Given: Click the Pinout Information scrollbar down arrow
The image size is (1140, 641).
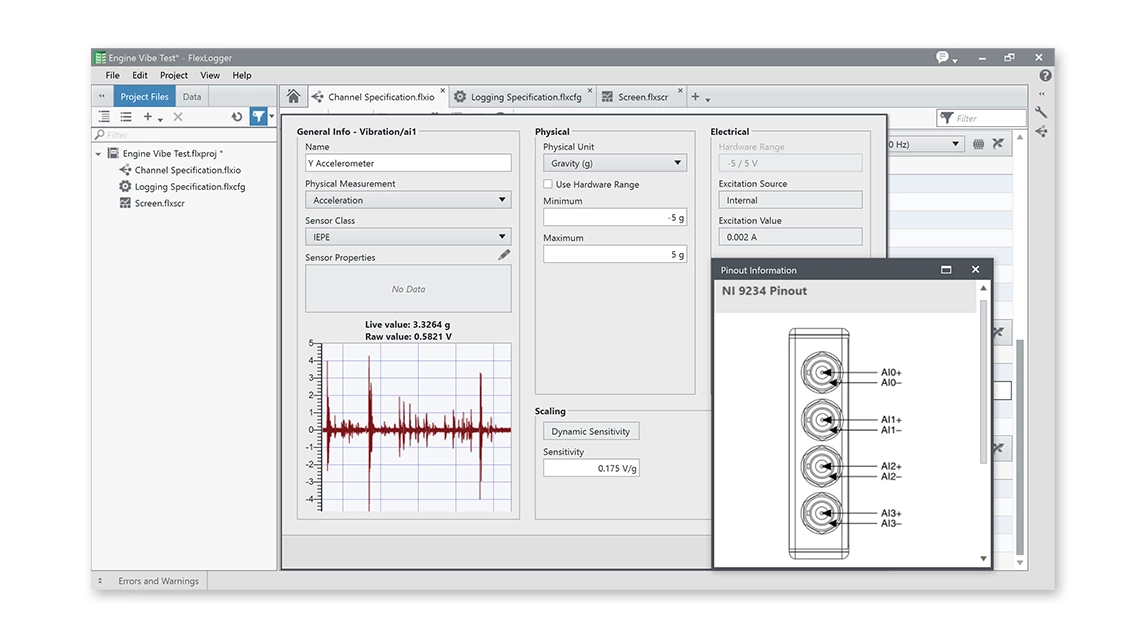Looking at the screenshot, I should click(x=984, y=558).
